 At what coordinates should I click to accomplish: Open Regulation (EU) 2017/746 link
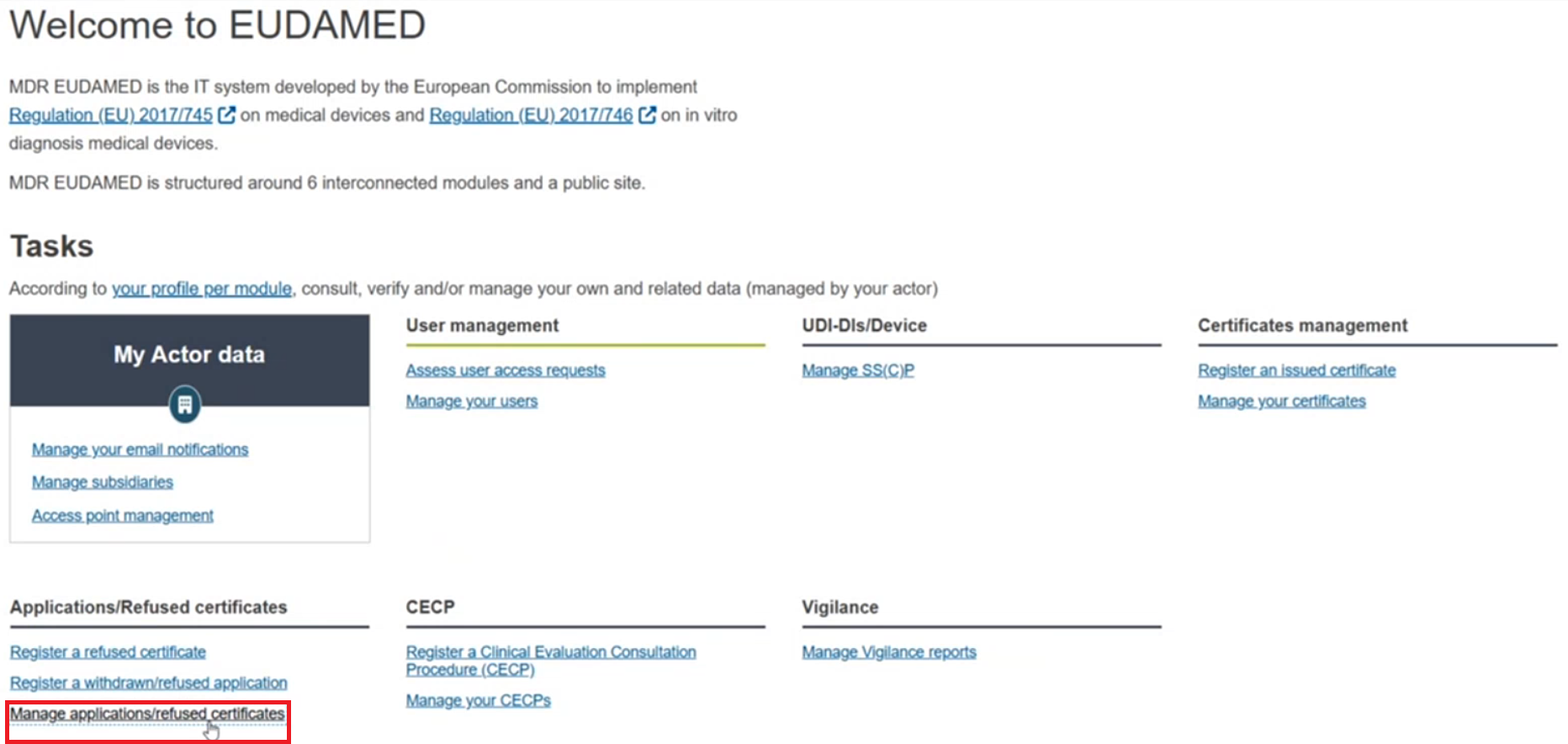(x=531, y=115)
